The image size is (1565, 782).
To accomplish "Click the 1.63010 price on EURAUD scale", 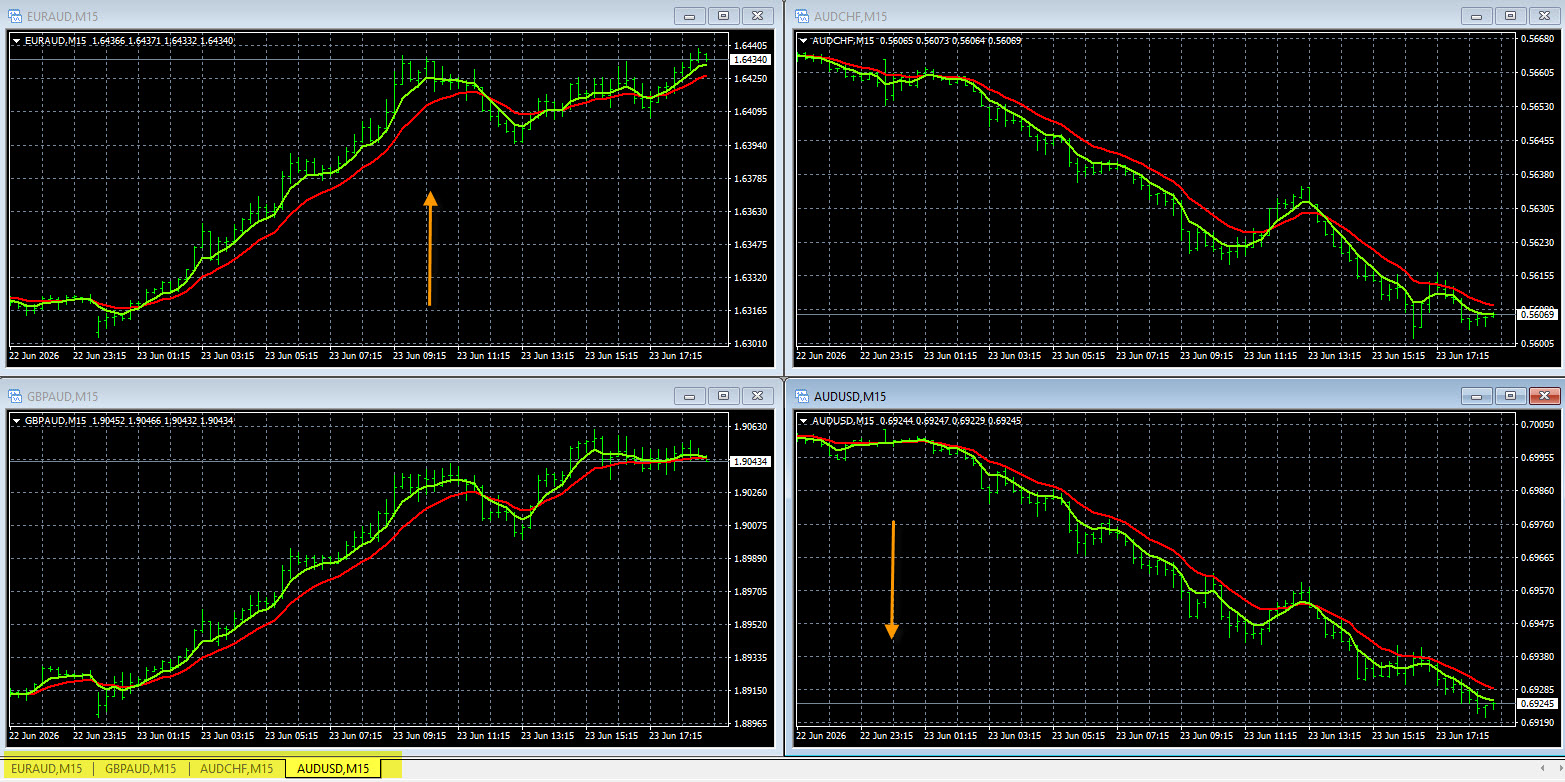I will [750, 344].
